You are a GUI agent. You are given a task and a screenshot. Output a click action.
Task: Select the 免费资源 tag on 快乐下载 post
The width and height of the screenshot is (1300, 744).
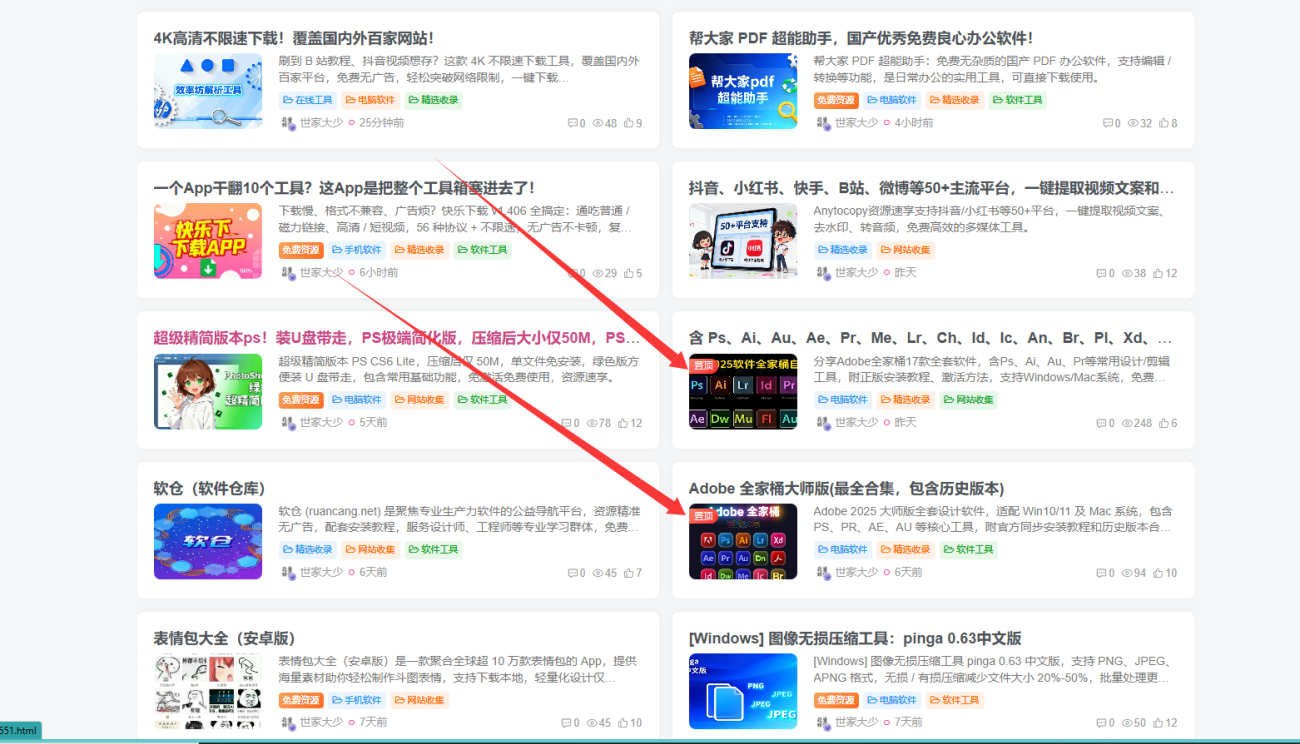click(x=300, y=250)
